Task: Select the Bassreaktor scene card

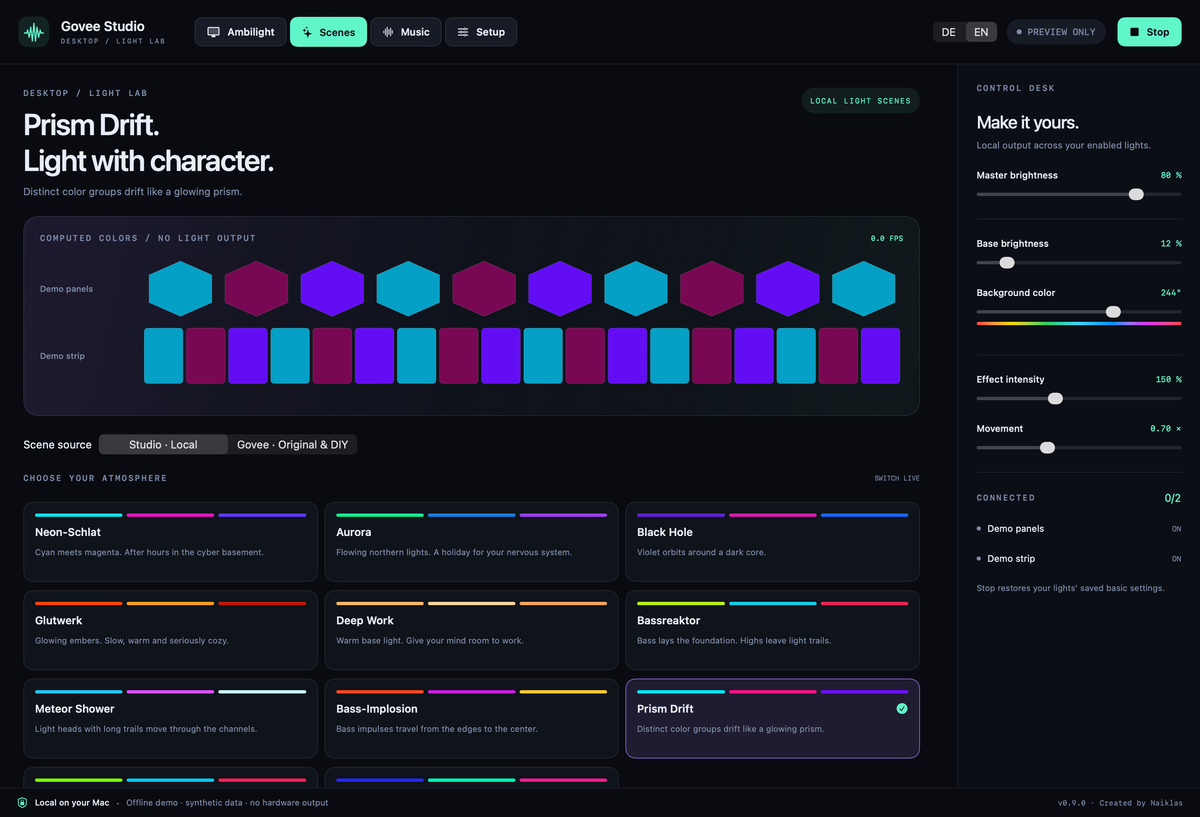Action: (772, 630)
